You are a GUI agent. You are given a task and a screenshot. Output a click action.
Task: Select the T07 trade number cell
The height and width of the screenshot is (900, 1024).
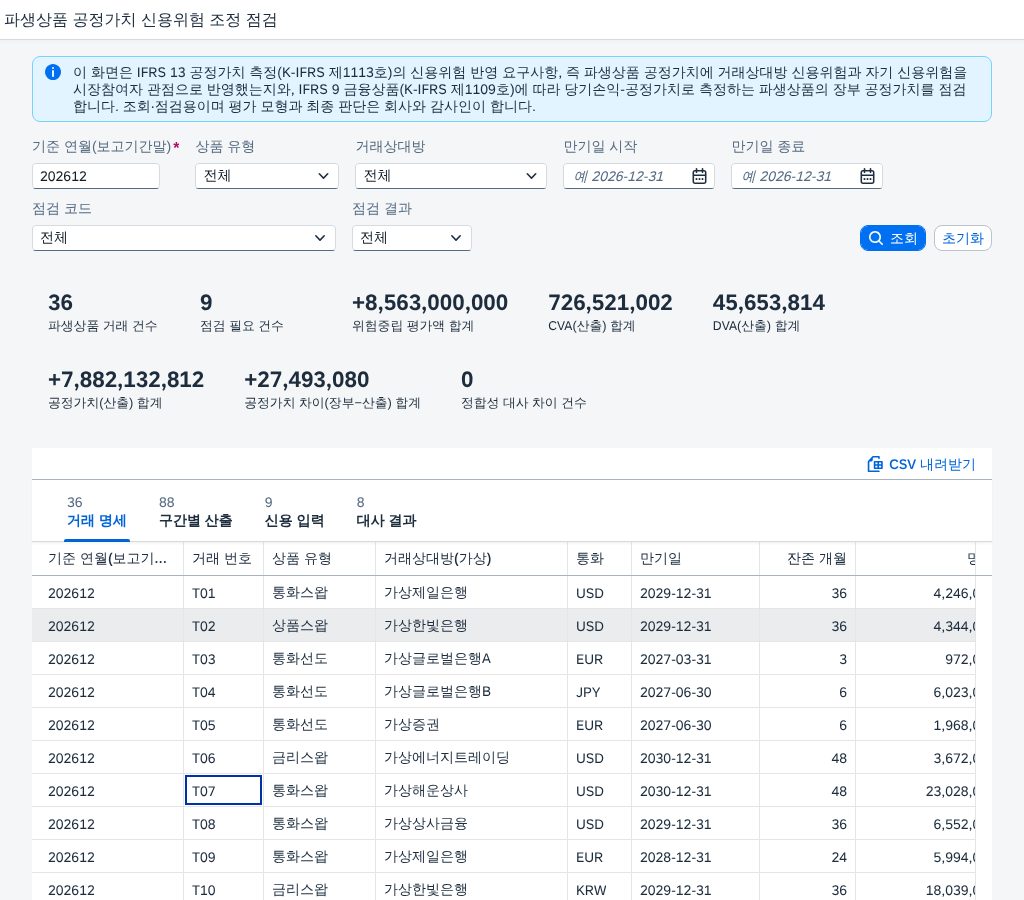pos(223,791)
